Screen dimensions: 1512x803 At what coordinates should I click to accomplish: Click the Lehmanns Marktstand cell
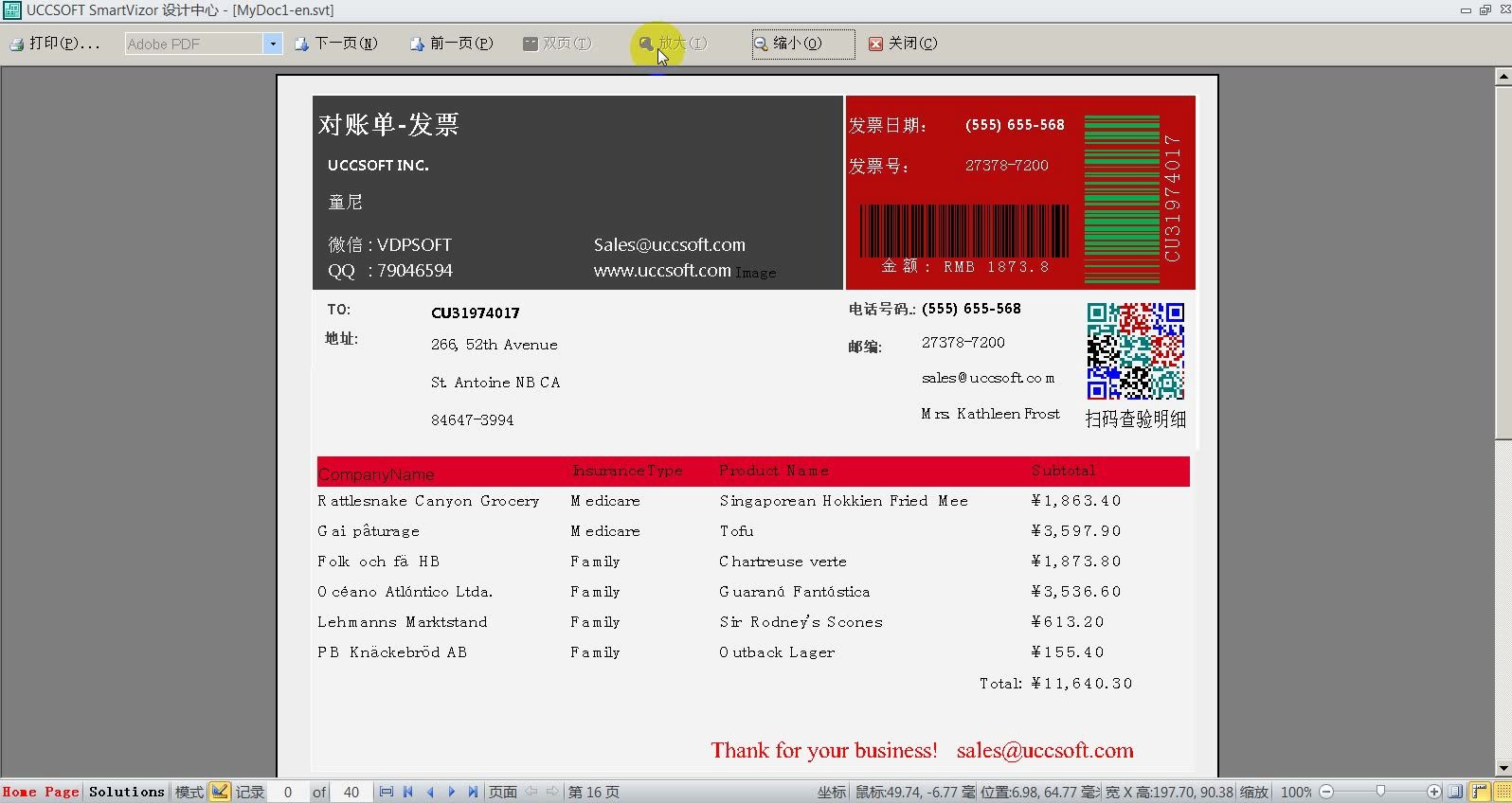(403, 622)
